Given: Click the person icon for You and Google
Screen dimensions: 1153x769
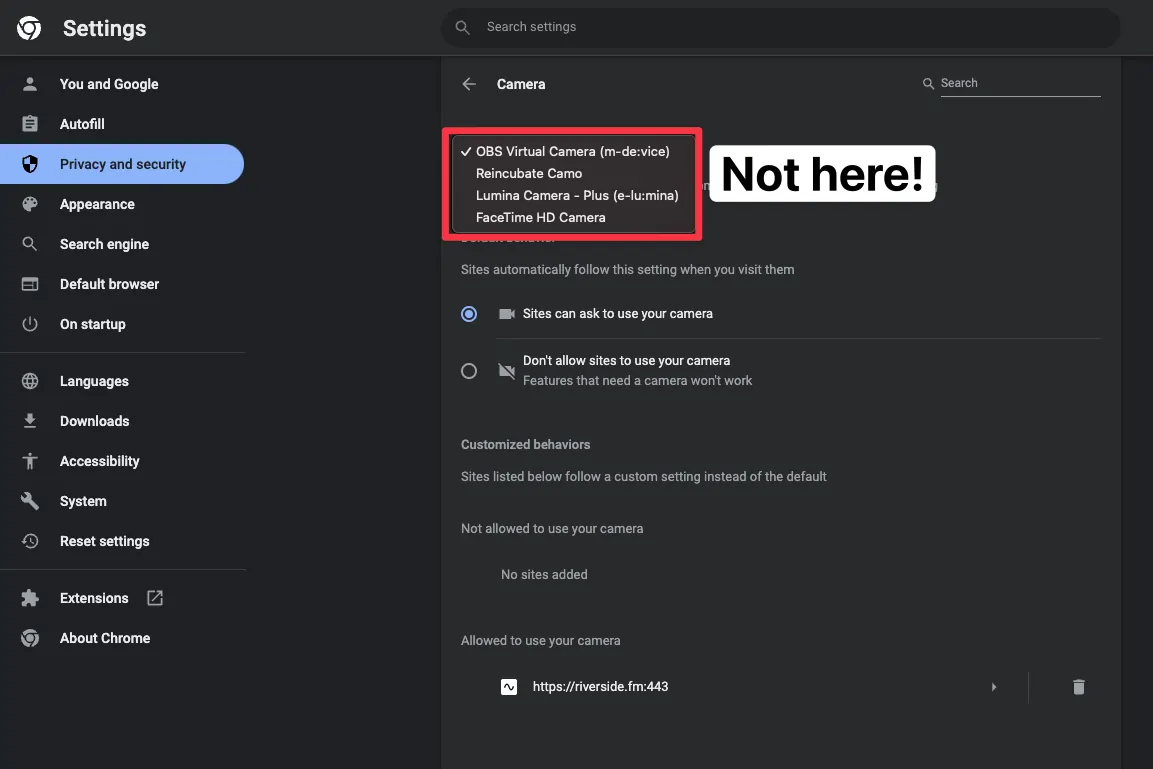Looking at the screenshot, I should point(29,84).
